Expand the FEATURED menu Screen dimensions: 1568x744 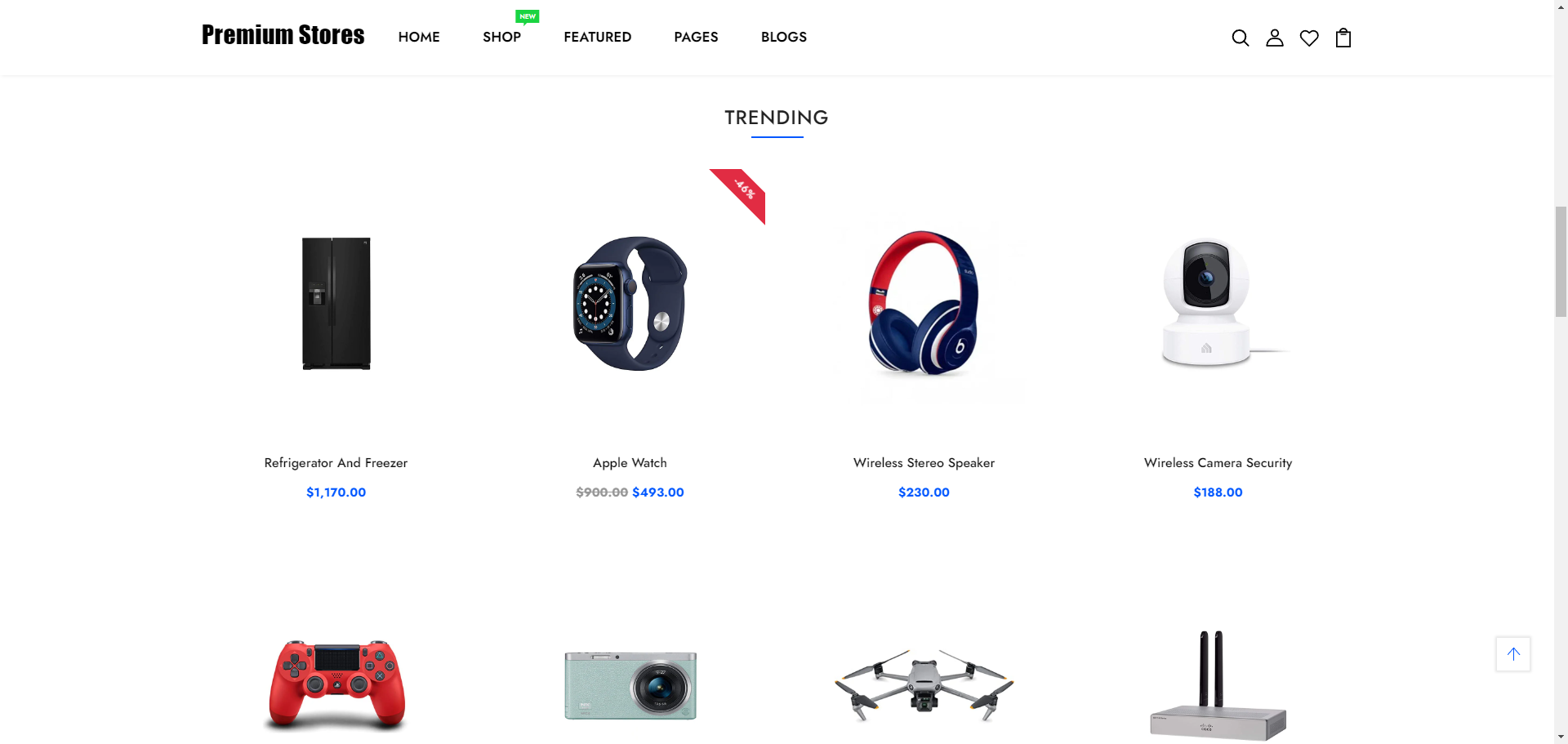tap(597, 37)
